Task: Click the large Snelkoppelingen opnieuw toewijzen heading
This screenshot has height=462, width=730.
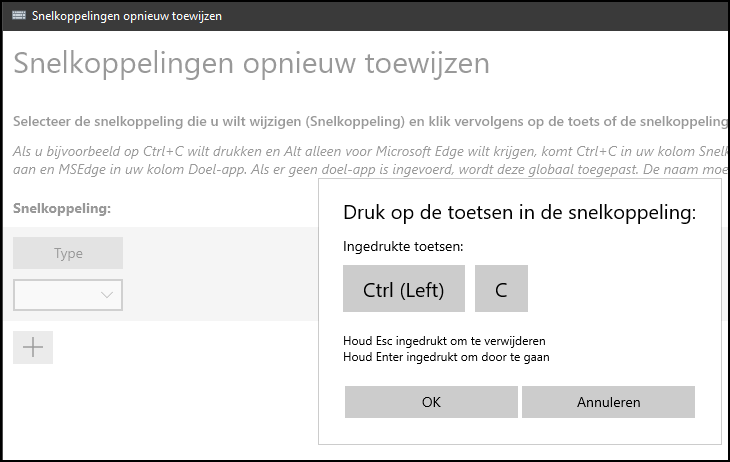Action: 251,63
